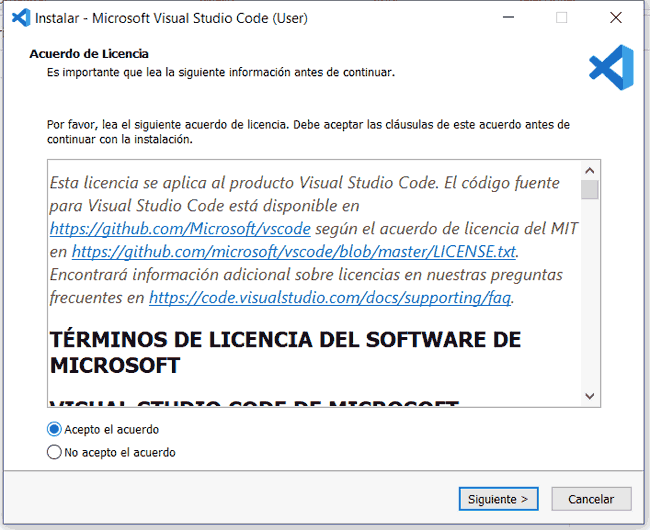This screenshot has height=530, width=650.
Task: Click the Cancelar button
Action: [x=591, y=499]
